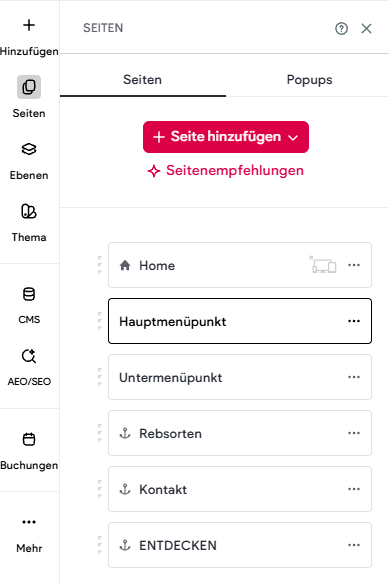
Task: Open the AEO/SEO search tool
Action: pyautogui.click(x=29, y=356)
